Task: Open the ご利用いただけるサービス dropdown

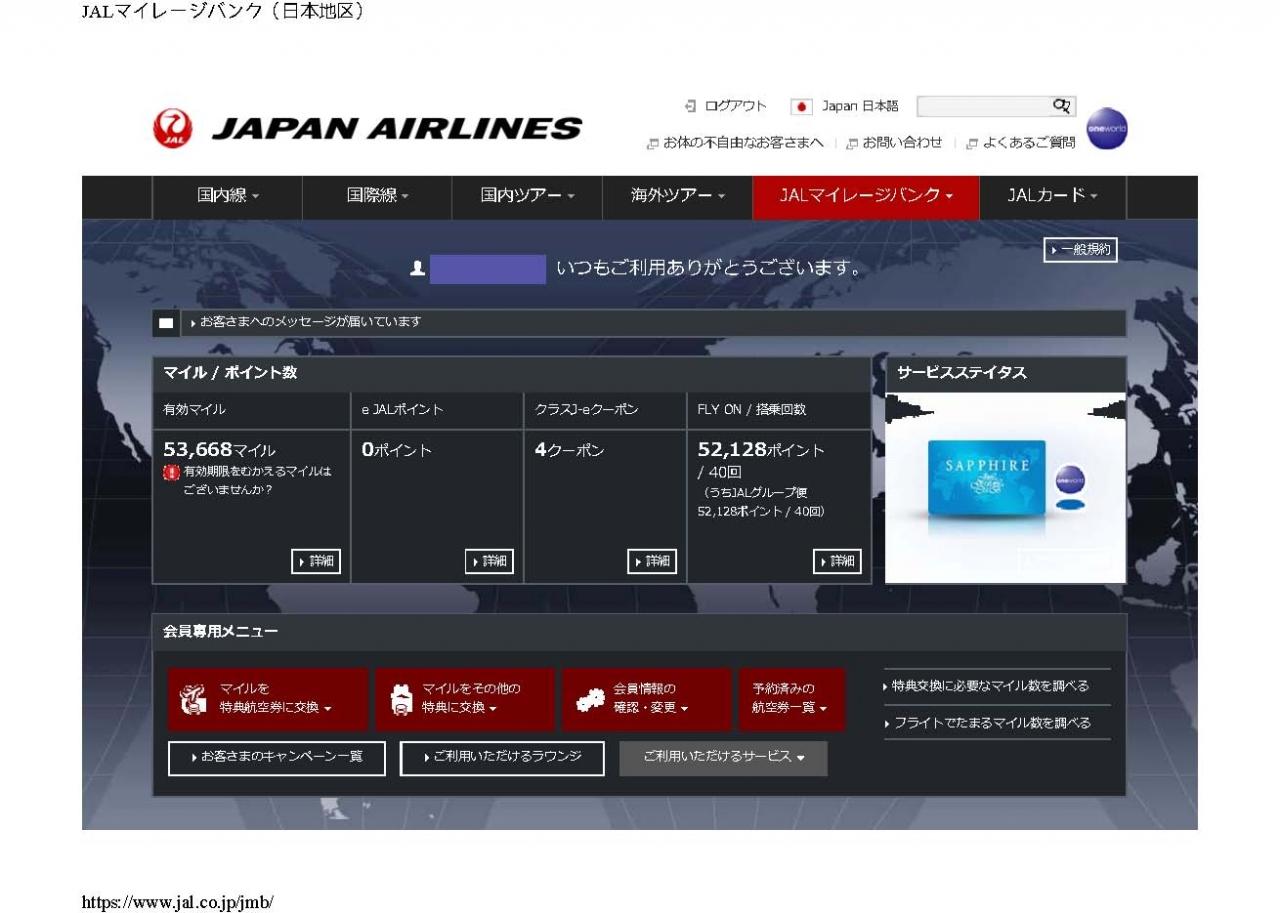Action: (x=723, y=758)
